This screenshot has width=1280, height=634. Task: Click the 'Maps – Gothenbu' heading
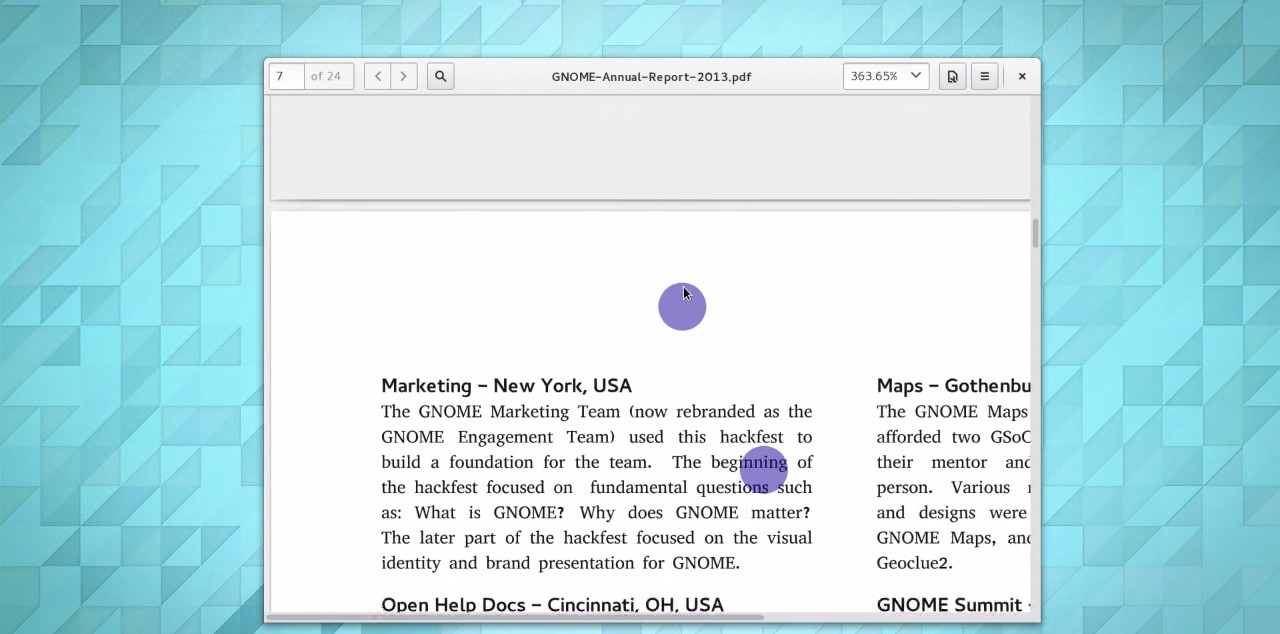pyautogui.click(x=953, y=386)
